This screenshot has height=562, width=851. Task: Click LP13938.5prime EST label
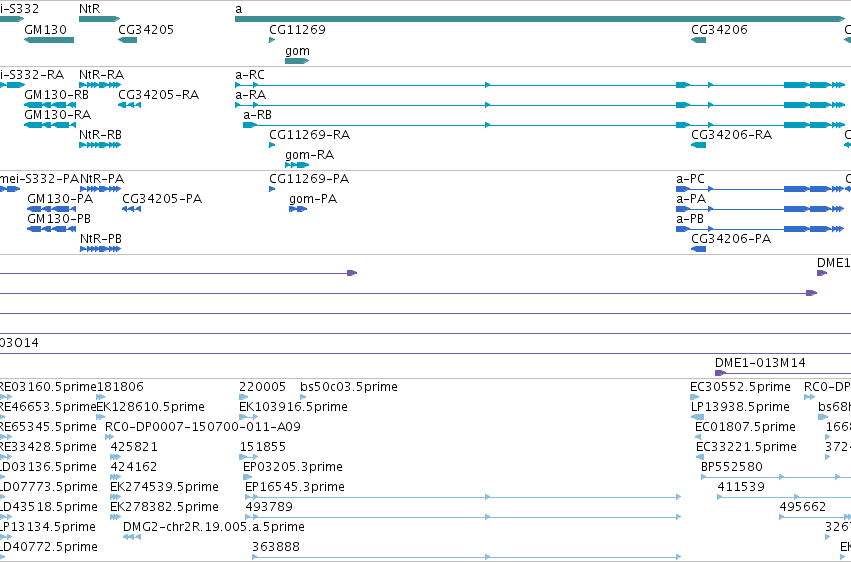click(740, 407)
